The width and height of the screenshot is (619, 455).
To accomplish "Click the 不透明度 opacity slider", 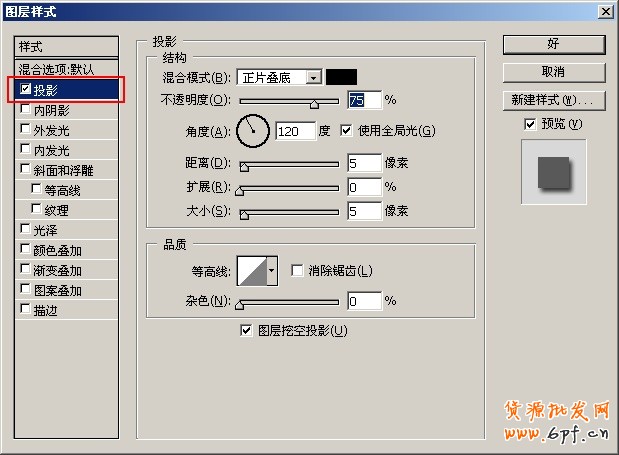I will [290, 102].
